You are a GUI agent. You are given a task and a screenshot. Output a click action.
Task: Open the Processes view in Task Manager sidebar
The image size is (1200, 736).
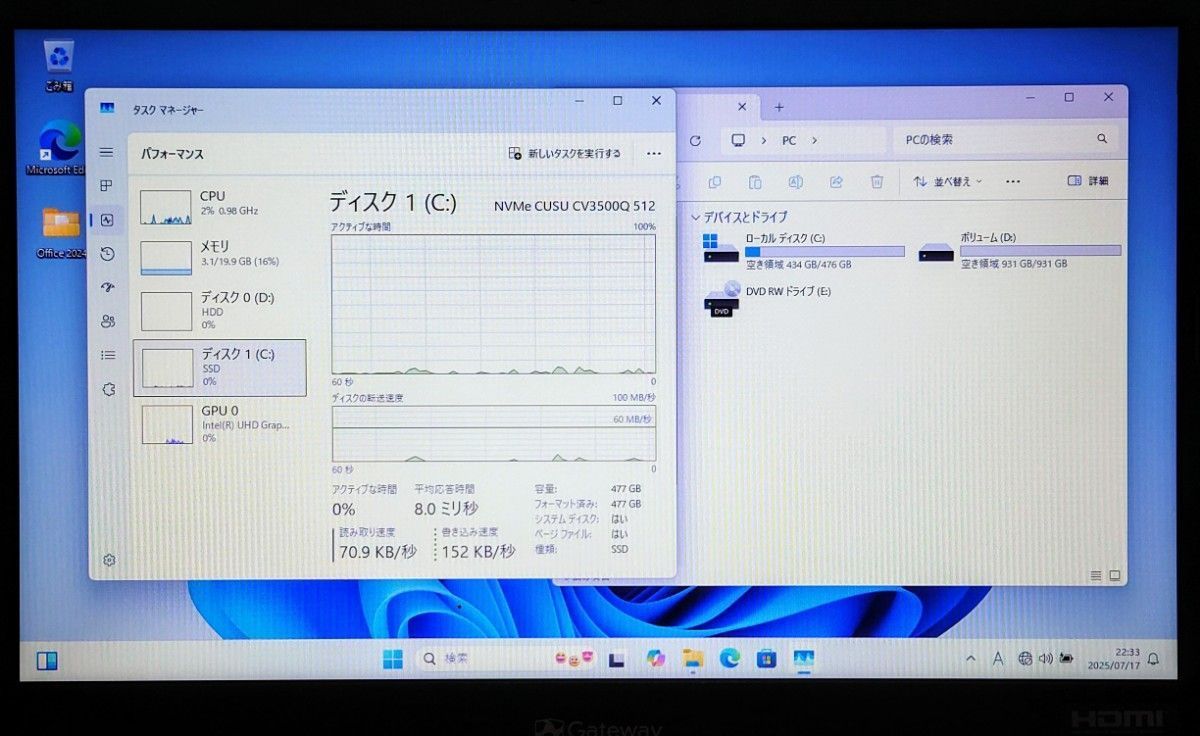pyautogui.click(x=106, y=186)
